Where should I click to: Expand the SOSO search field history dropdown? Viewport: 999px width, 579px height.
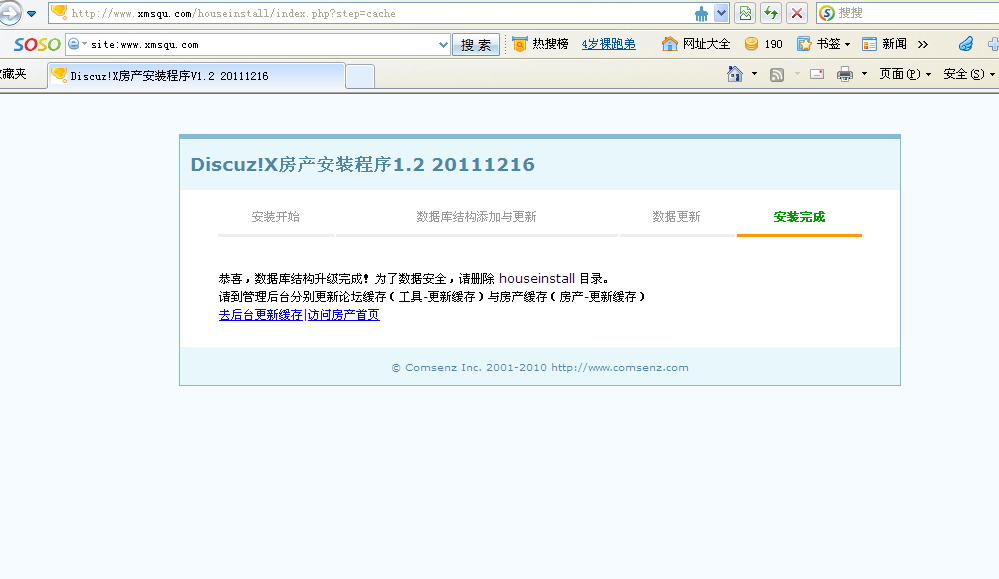pos(443,45)
